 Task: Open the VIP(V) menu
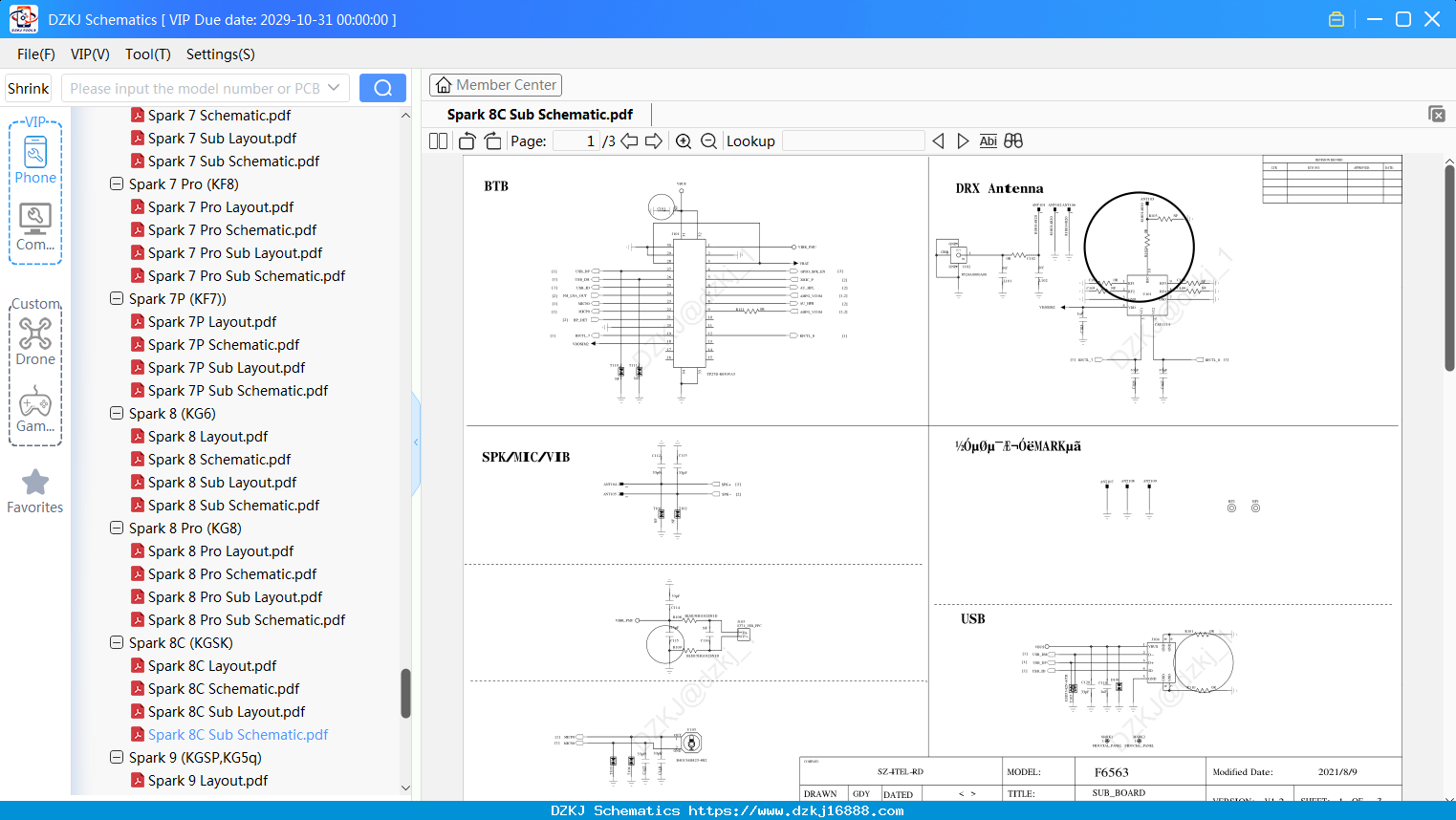(90, 54)
